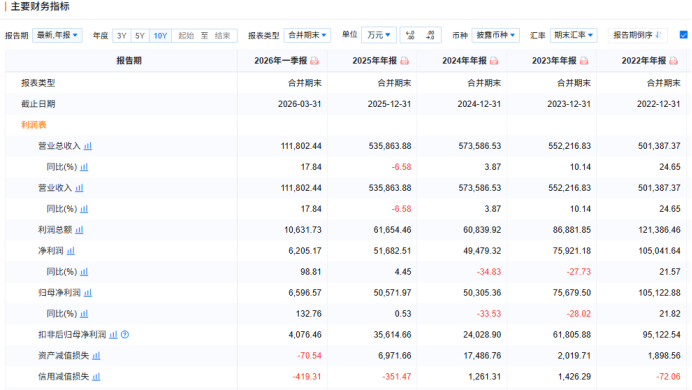Show chart for 同比(%) under 归母净利润
Viewport: 692px width, 390px height.
[x=84, y=314]
